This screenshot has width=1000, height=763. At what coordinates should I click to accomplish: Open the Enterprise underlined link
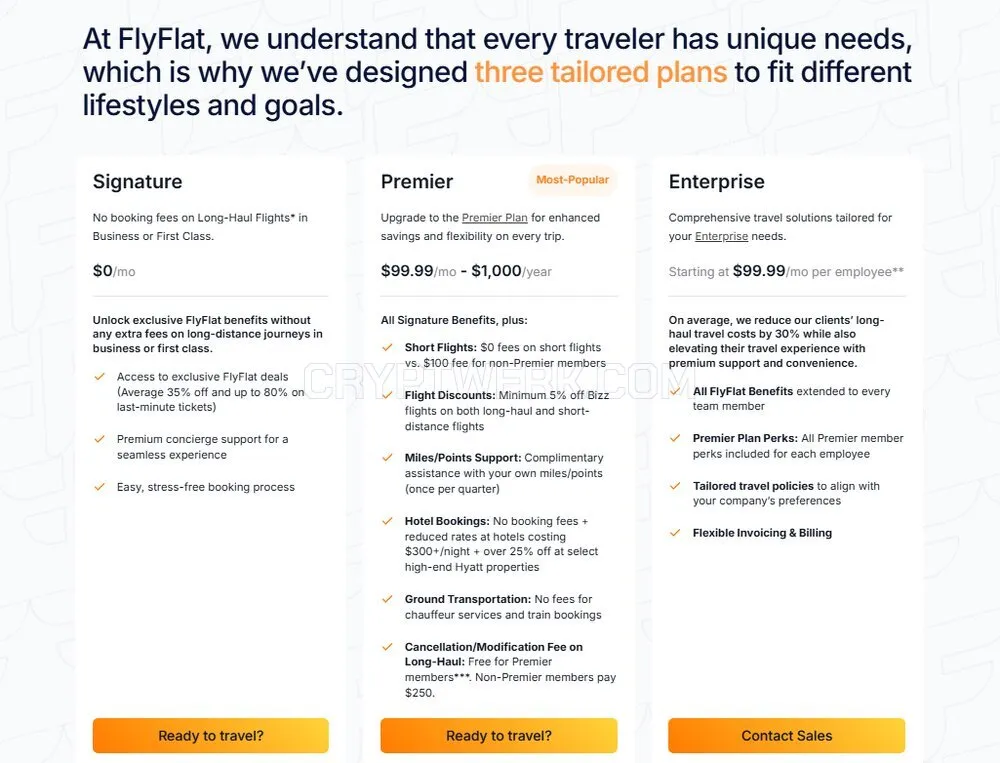[x=721, y=236]
